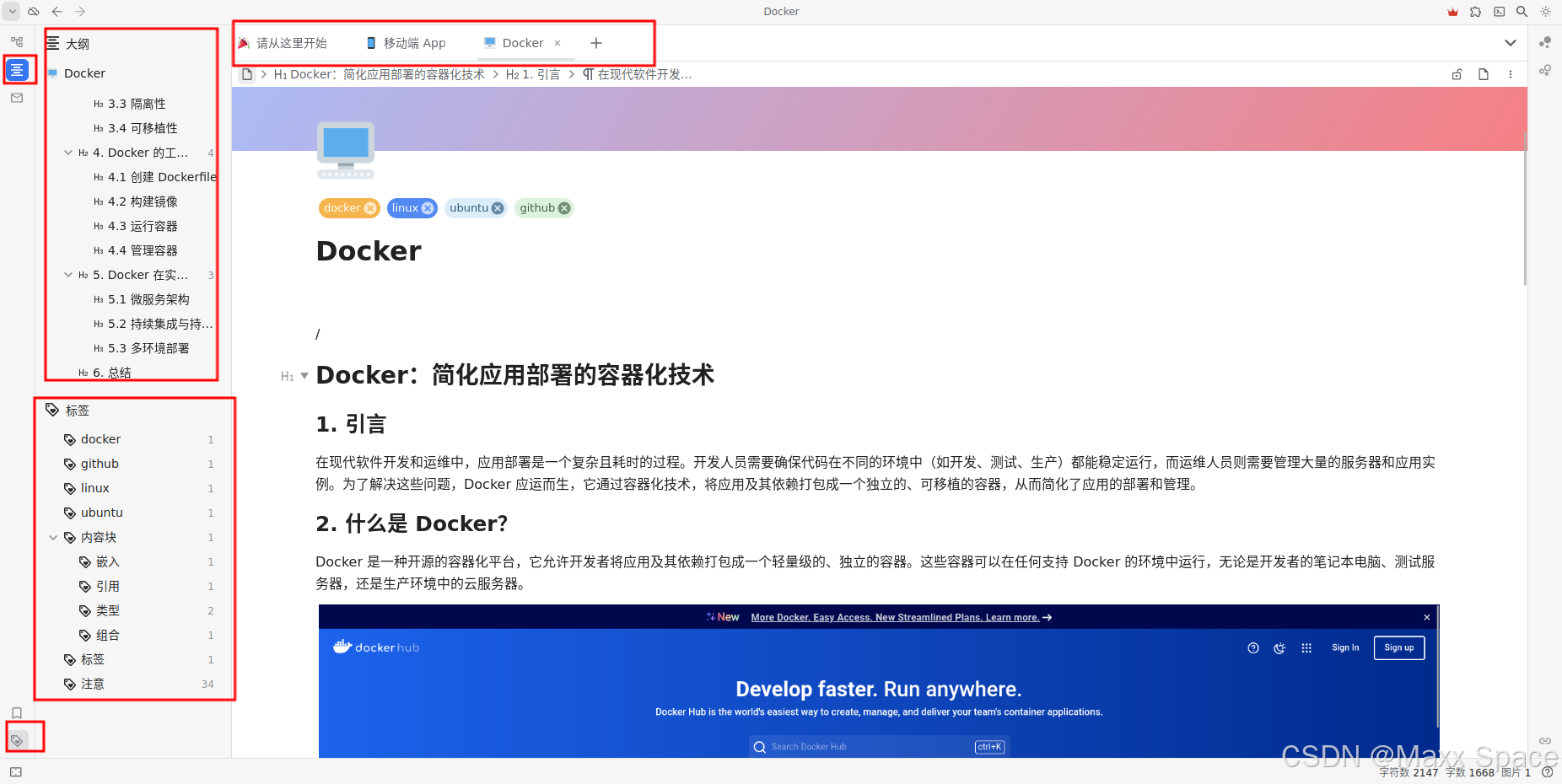Toggle the outline dock panel
The height and width of the screenshot is (784, 1562).
click(x=17, y=69)
